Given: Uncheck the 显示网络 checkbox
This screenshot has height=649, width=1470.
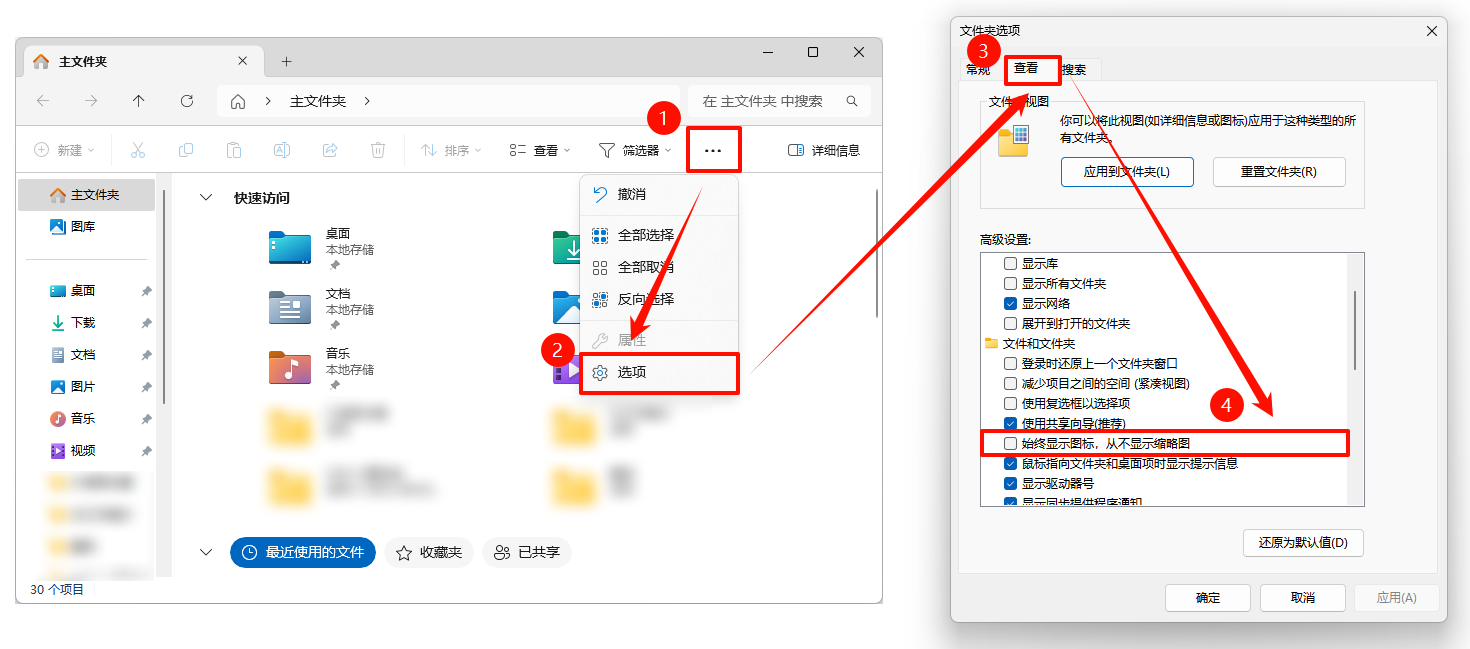Looking at the screenshot, I should pos(1011,303).
